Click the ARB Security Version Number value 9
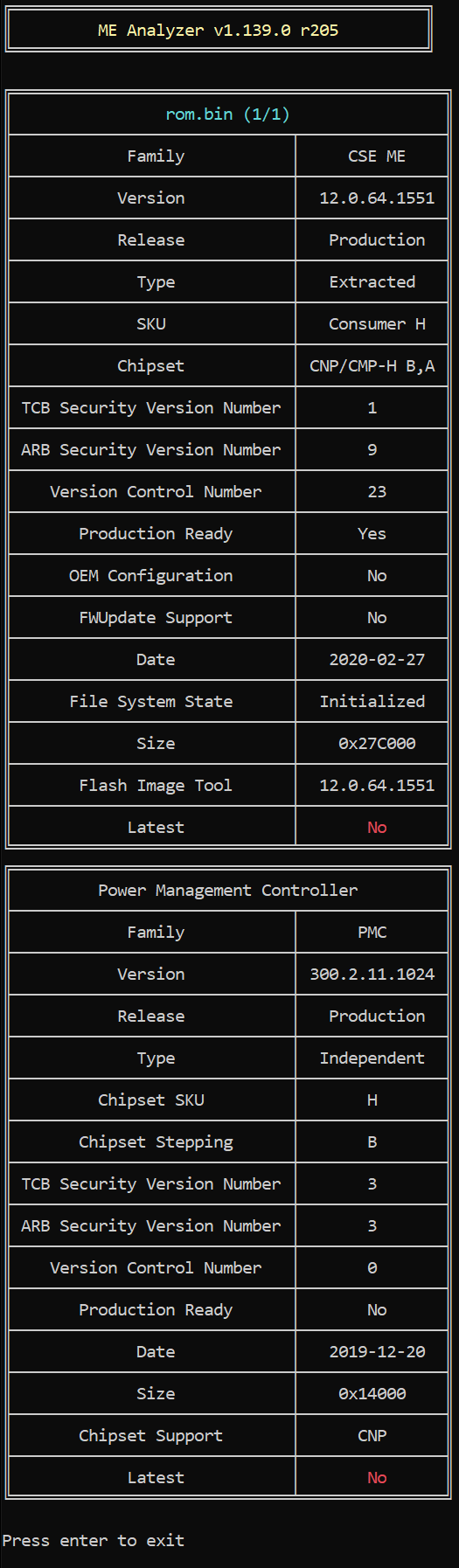The image size is (459, 1568). tap(372, 450)
